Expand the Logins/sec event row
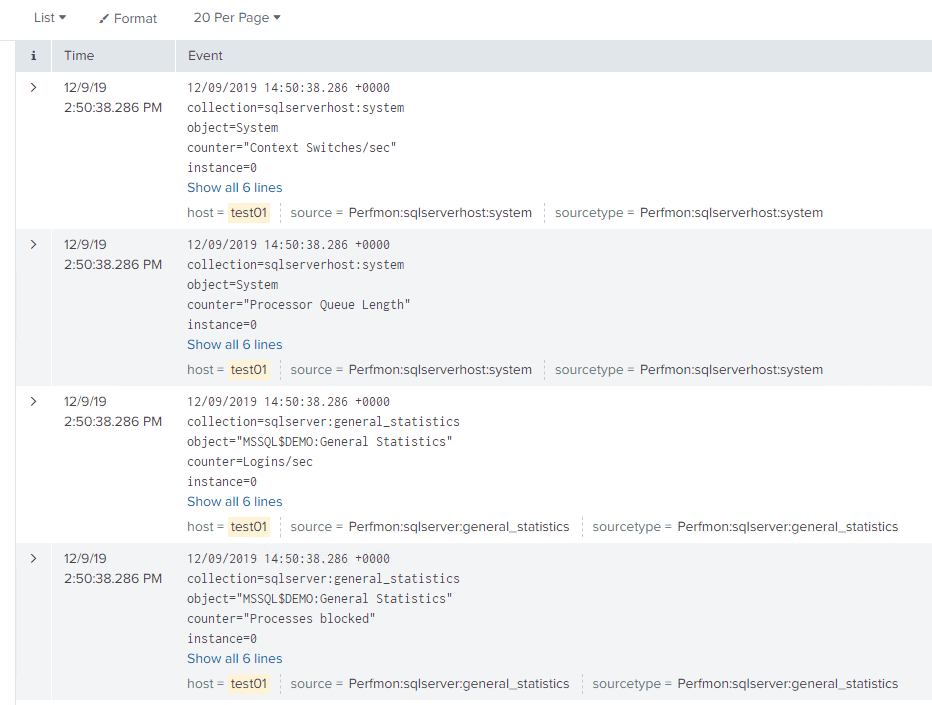This screenshot has height=705, width=932. click(32, 401)
